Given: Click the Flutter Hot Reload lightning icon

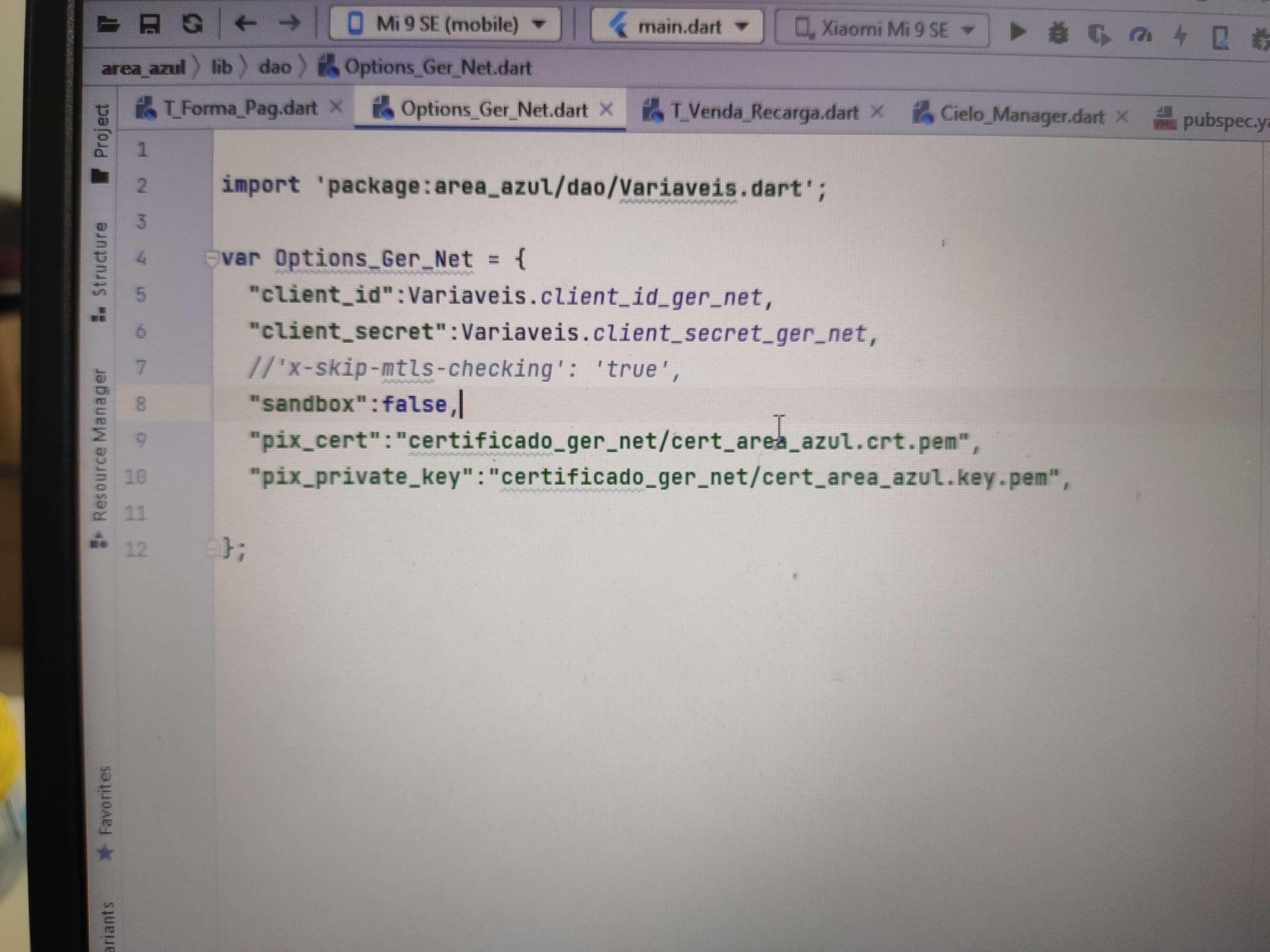Looking at the screenshot, I should tap(1180, 36).
